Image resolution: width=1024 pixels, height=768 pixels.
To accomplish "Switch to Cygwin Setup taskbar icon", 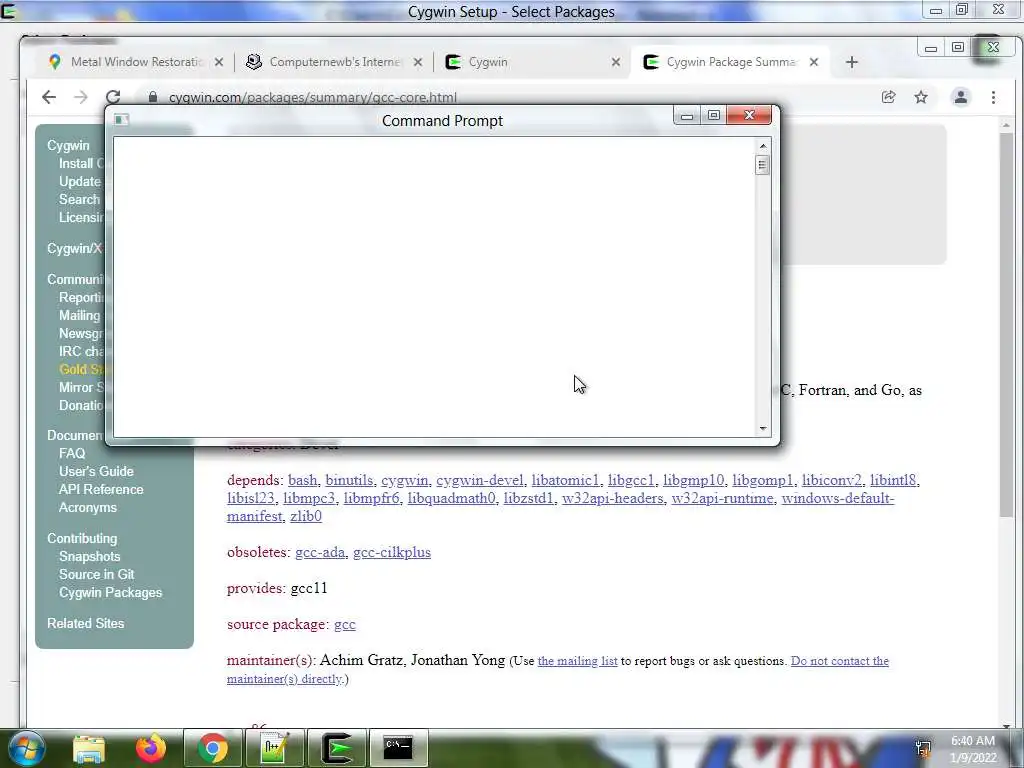I will [x=337, y=748].
